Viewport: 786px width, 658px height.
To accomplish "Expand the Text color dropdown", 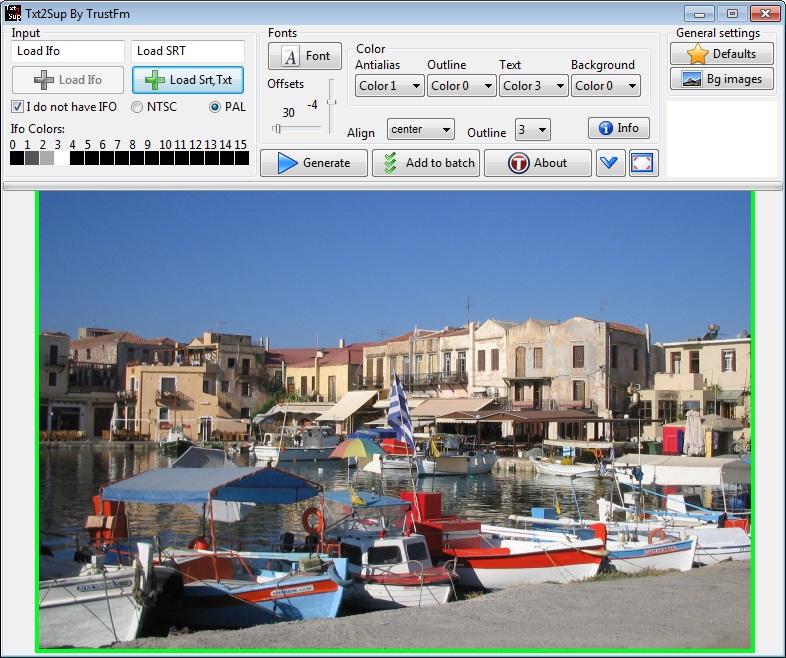I will (x=533, y=86).
